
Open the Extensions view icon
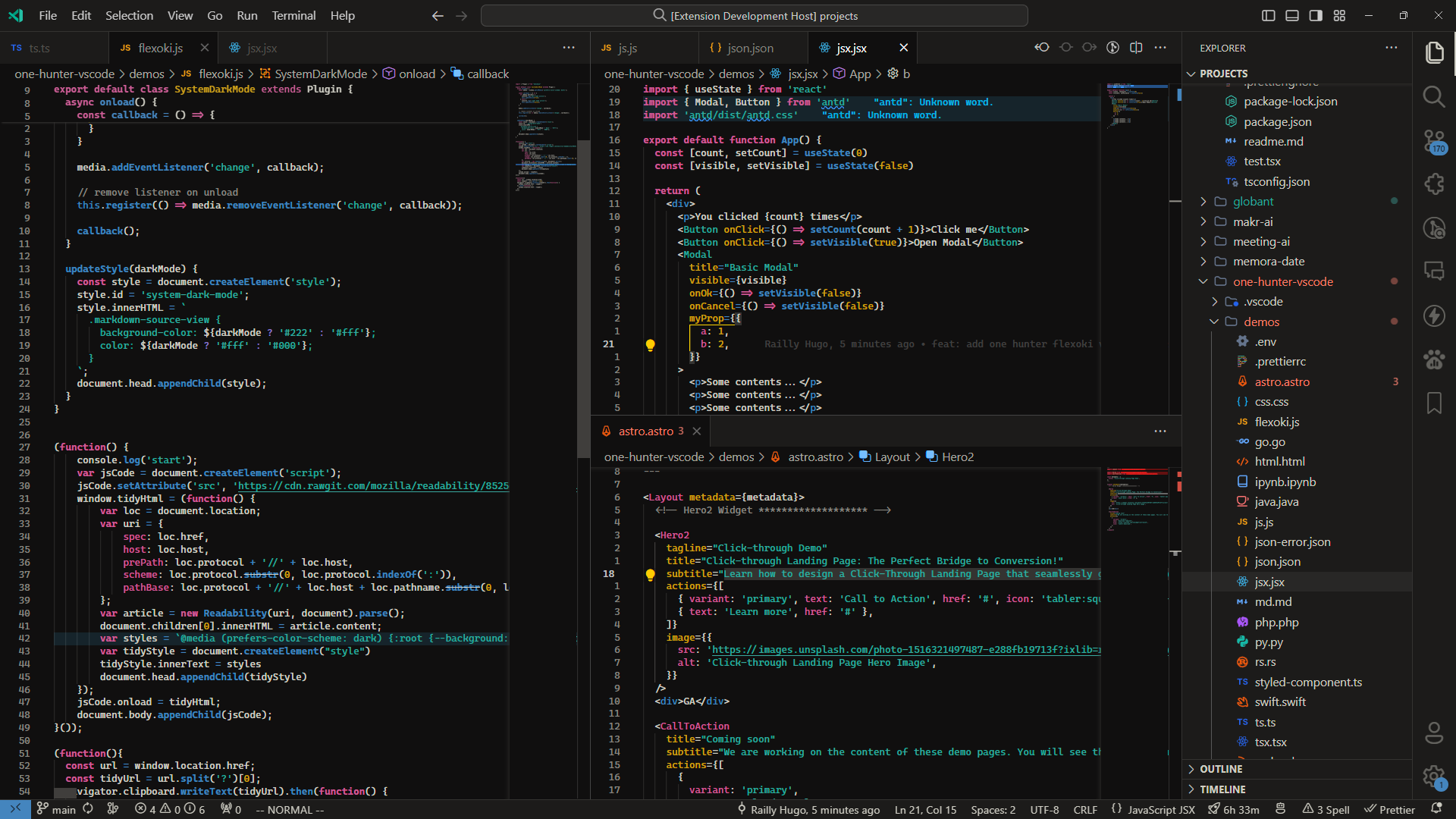pyautogui.click(x=1433, y=184)
